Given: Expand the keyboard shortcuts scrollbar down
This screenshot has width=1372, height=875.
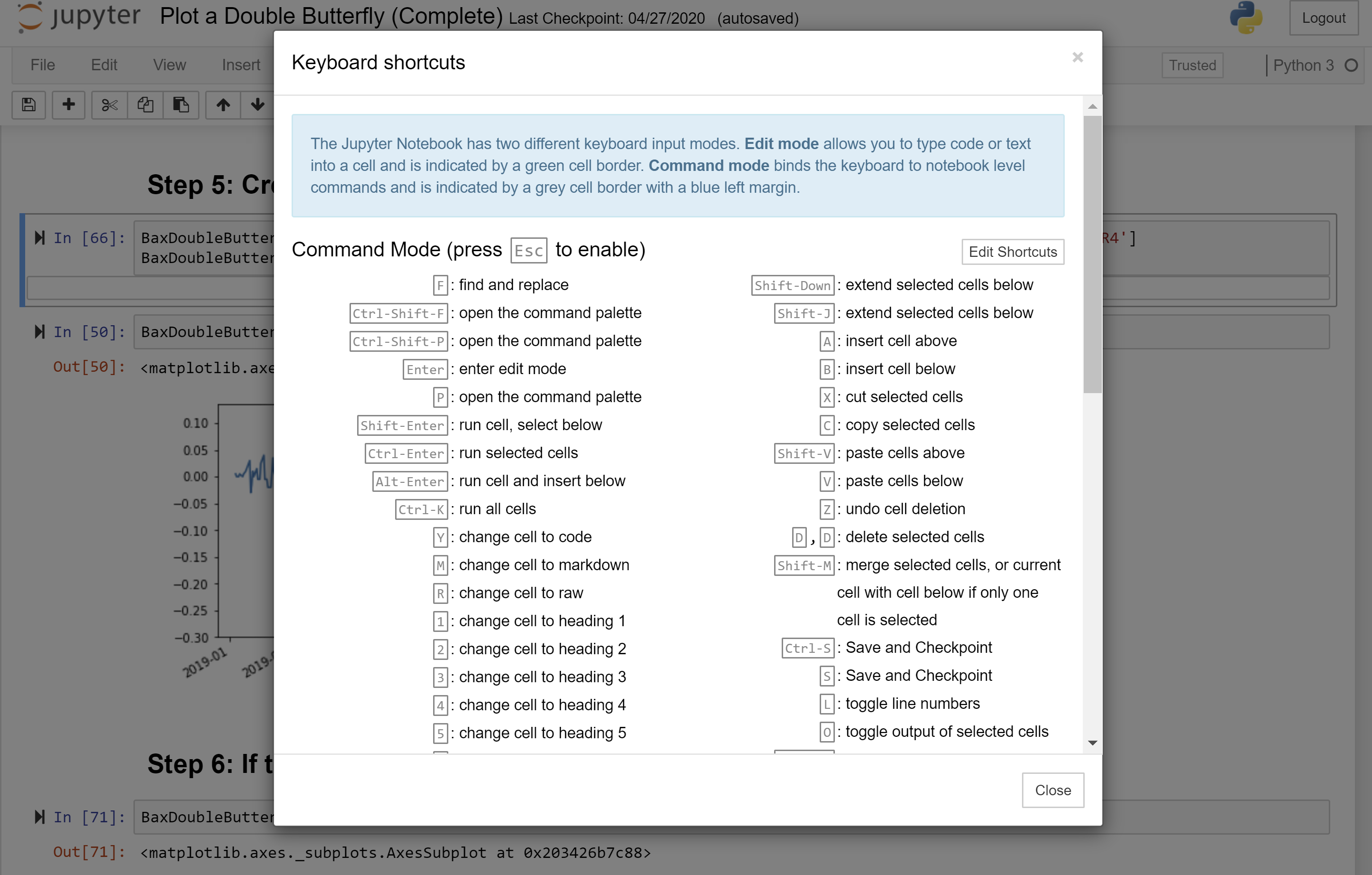Looking at the screenshot, I should (x=1091, y=741).
